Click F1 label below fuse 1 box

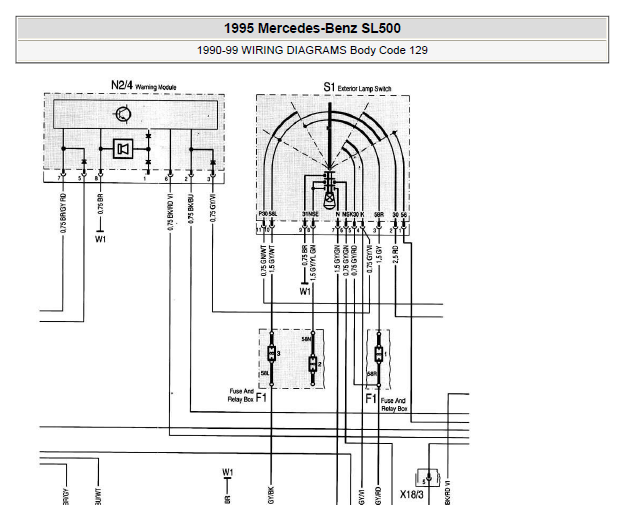click(x=371, y=399)
